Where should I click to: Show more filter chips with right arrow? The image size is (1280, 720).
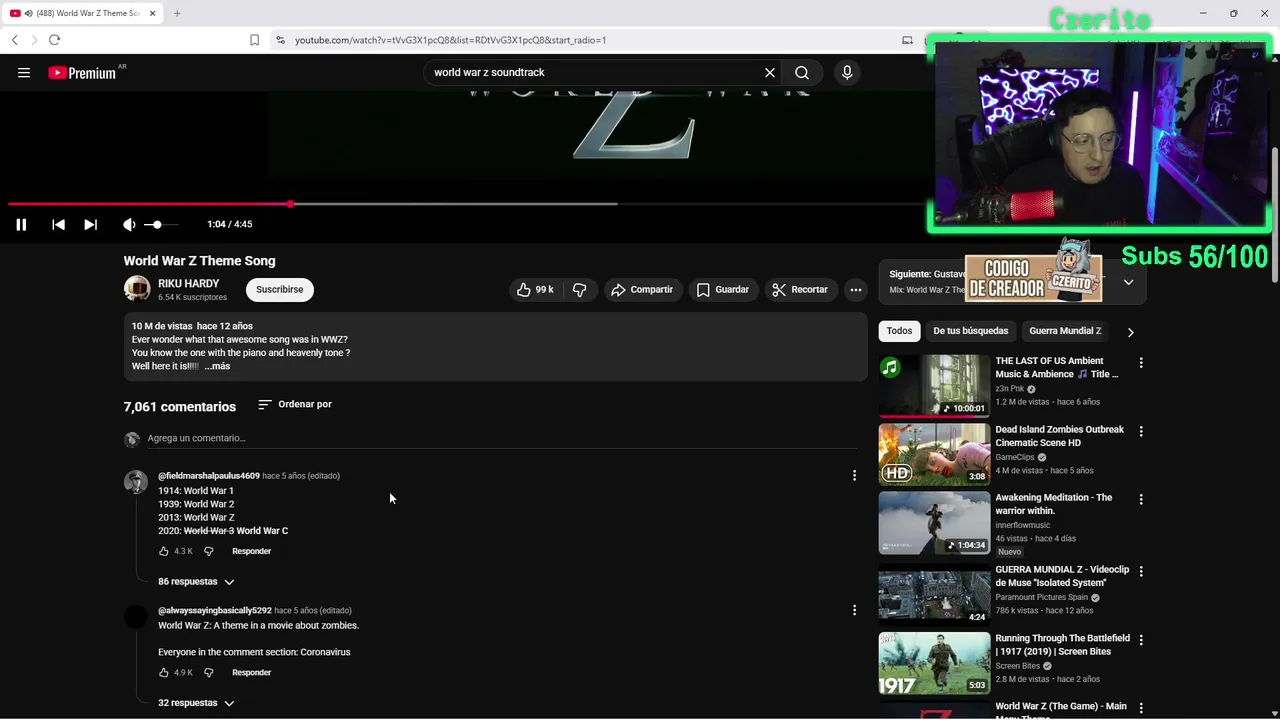click(x=1131, y=331)
